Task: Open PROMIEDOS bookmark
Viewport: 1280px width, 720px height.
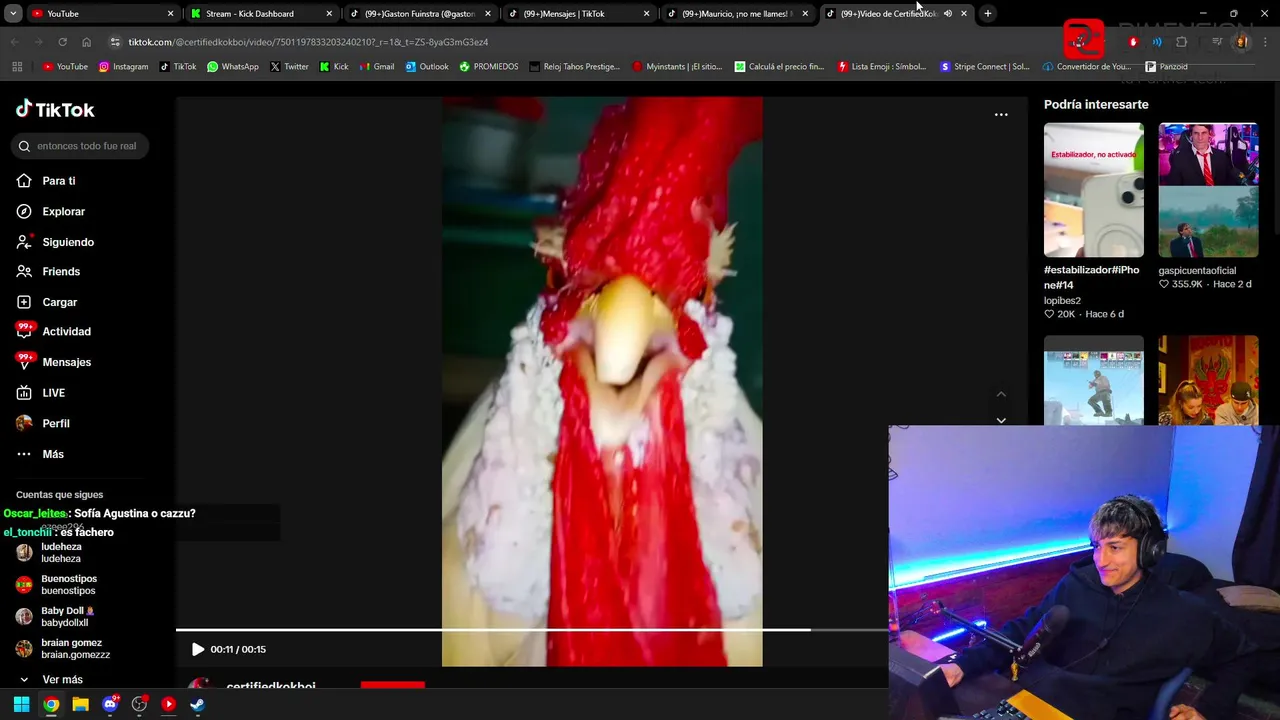Action: pyautogui.click(x=489, y=67)
